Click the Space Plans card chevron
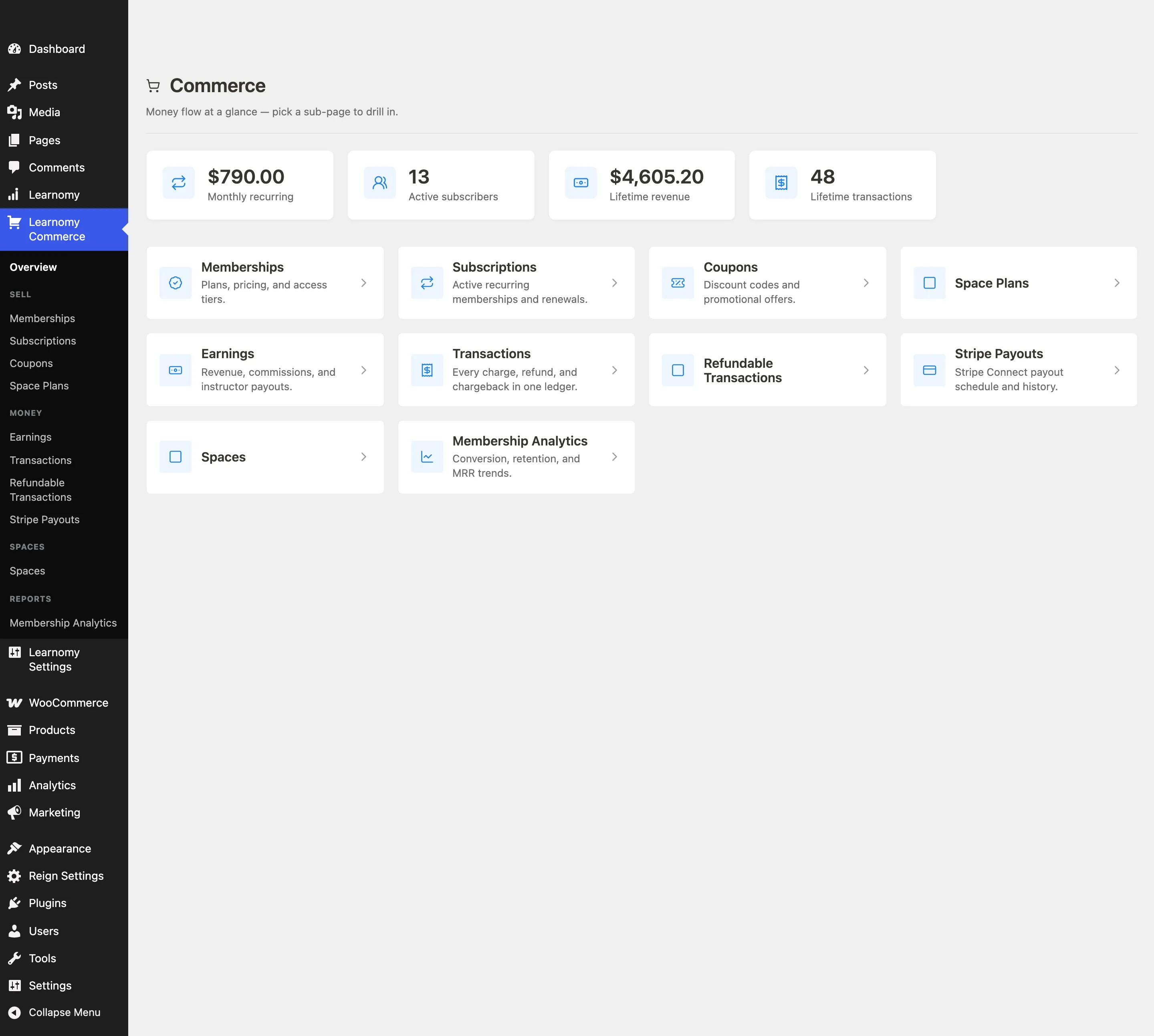This screenshot has width=1154, height=1036. [1117, 283]
